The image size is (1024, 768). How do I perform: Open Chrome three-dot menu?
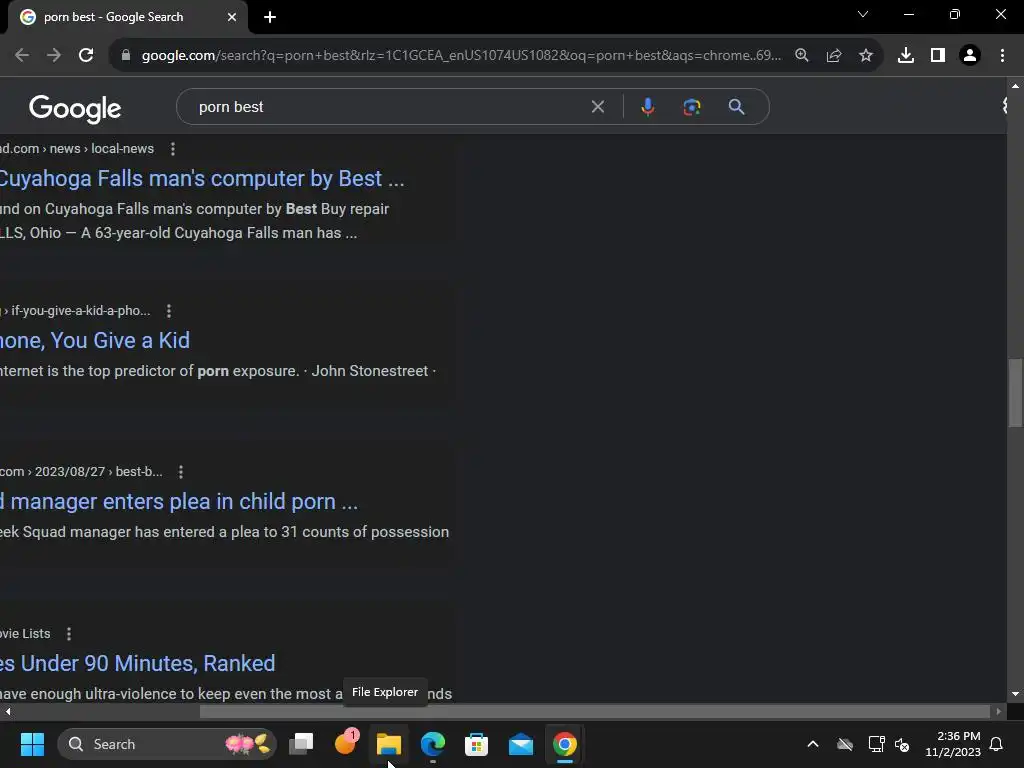[x=1002, y=56]
